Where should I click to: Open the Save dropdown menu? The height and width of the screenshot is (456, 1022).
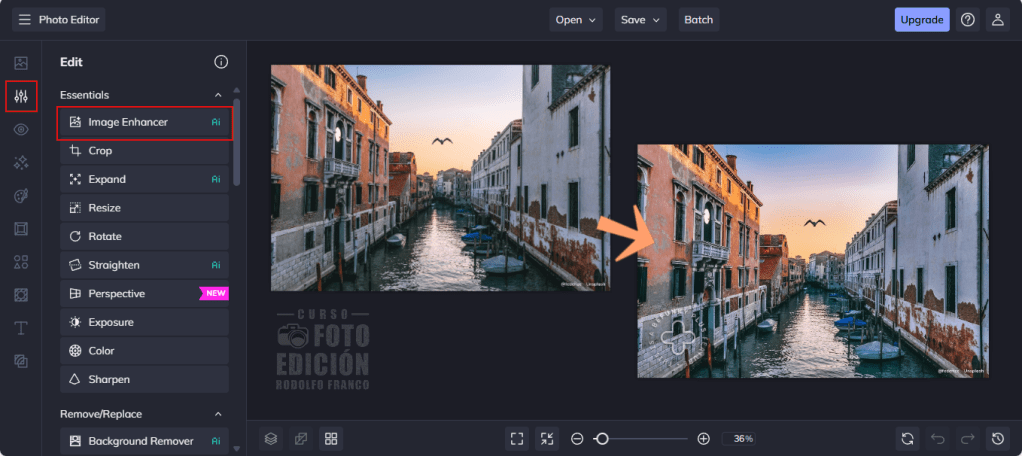pos(641,19)
